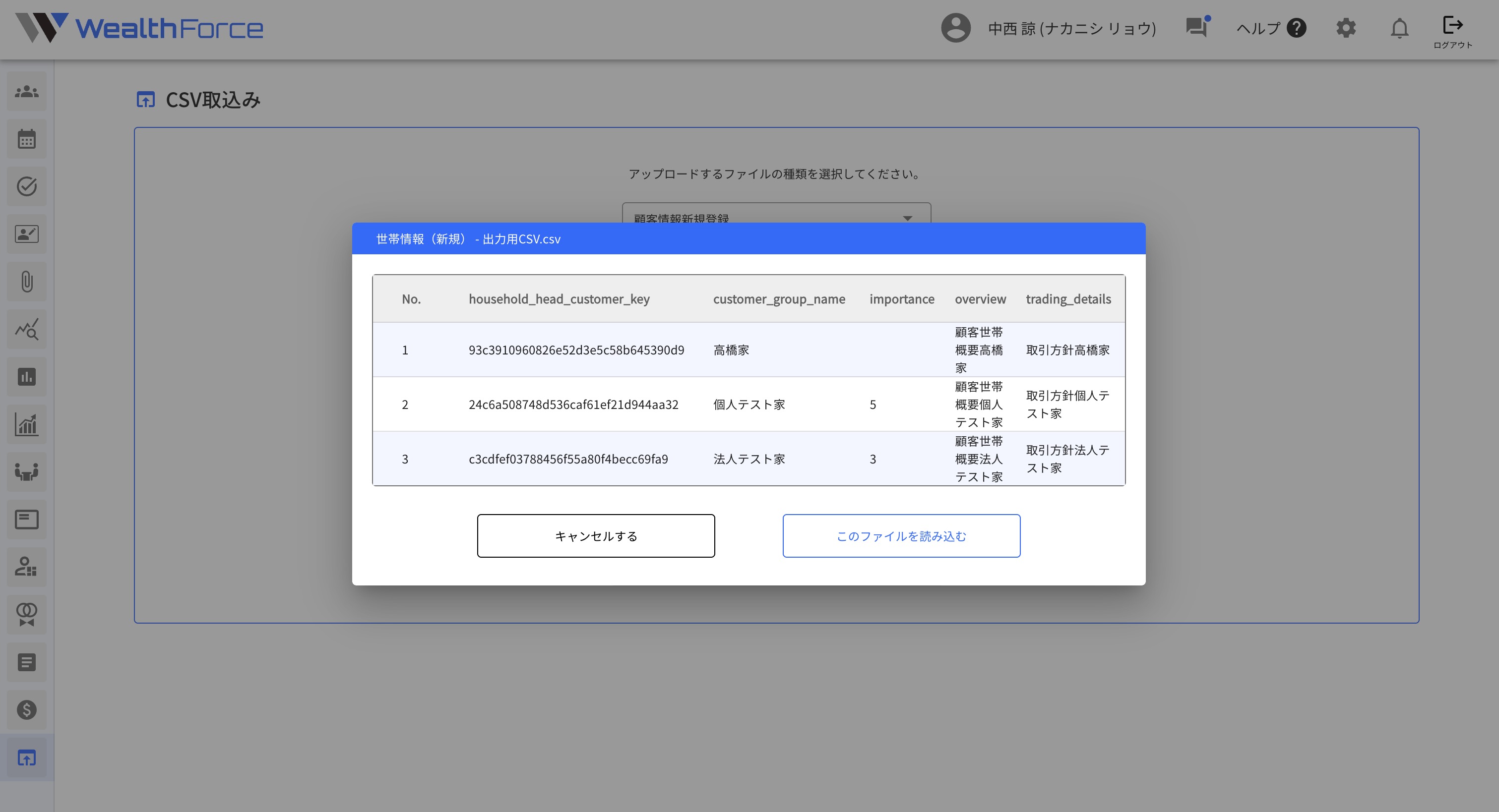Image resolution: width=1499 pixels, height=812 pixels.
Task: Select the task checkmark sidebar icon
Action: click(x=26, y=186)
